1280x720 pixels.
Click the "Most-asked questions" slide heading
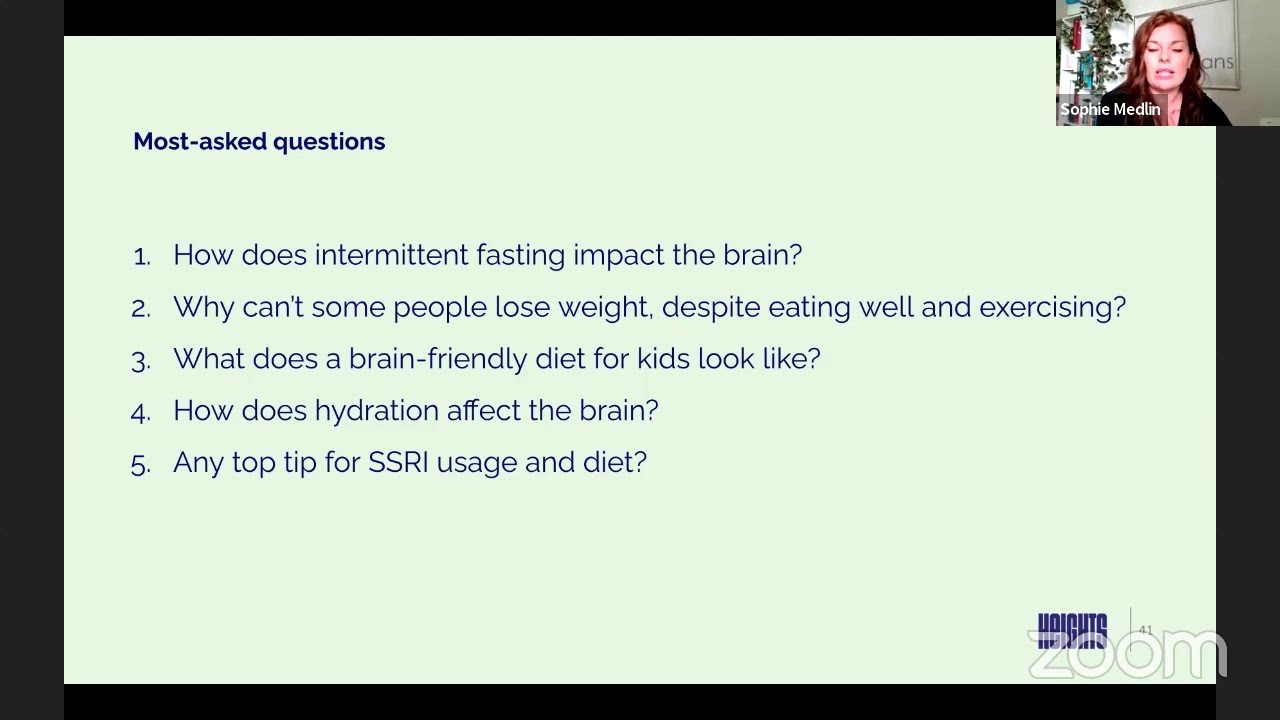259,142
